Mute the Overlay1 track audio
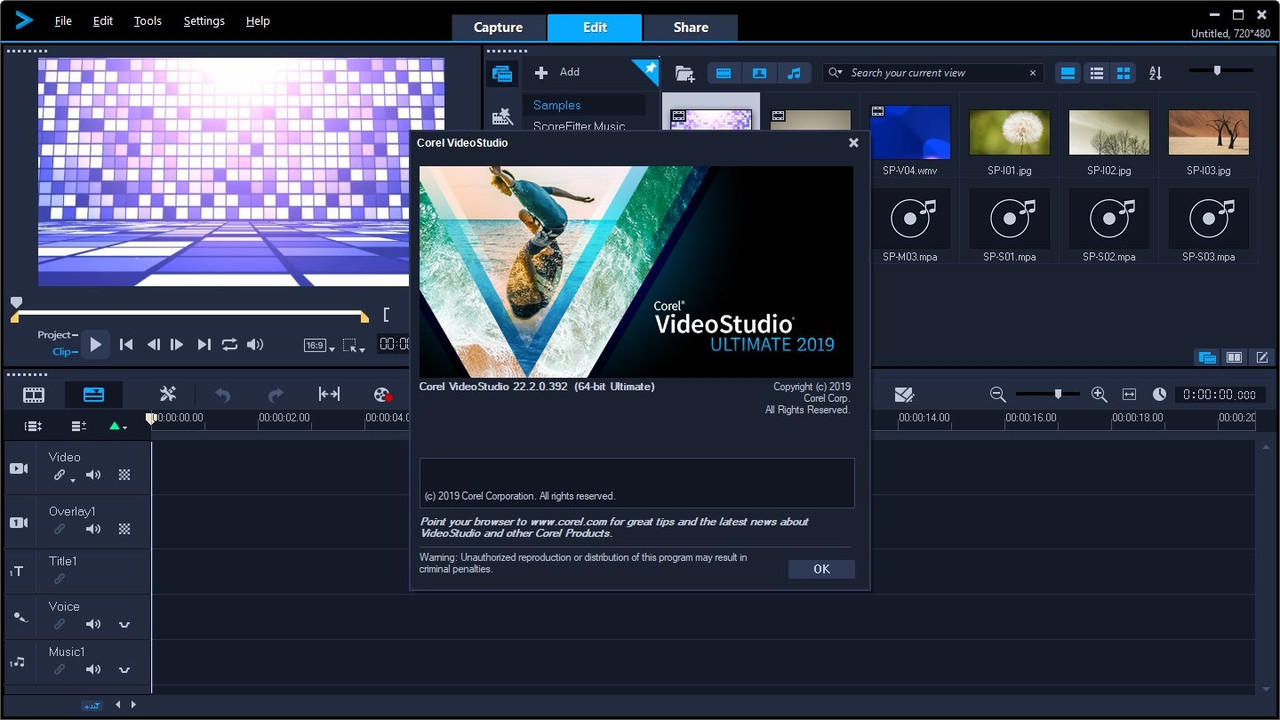The height and width of the screenshot is (720, 1280). pos(93,529)
